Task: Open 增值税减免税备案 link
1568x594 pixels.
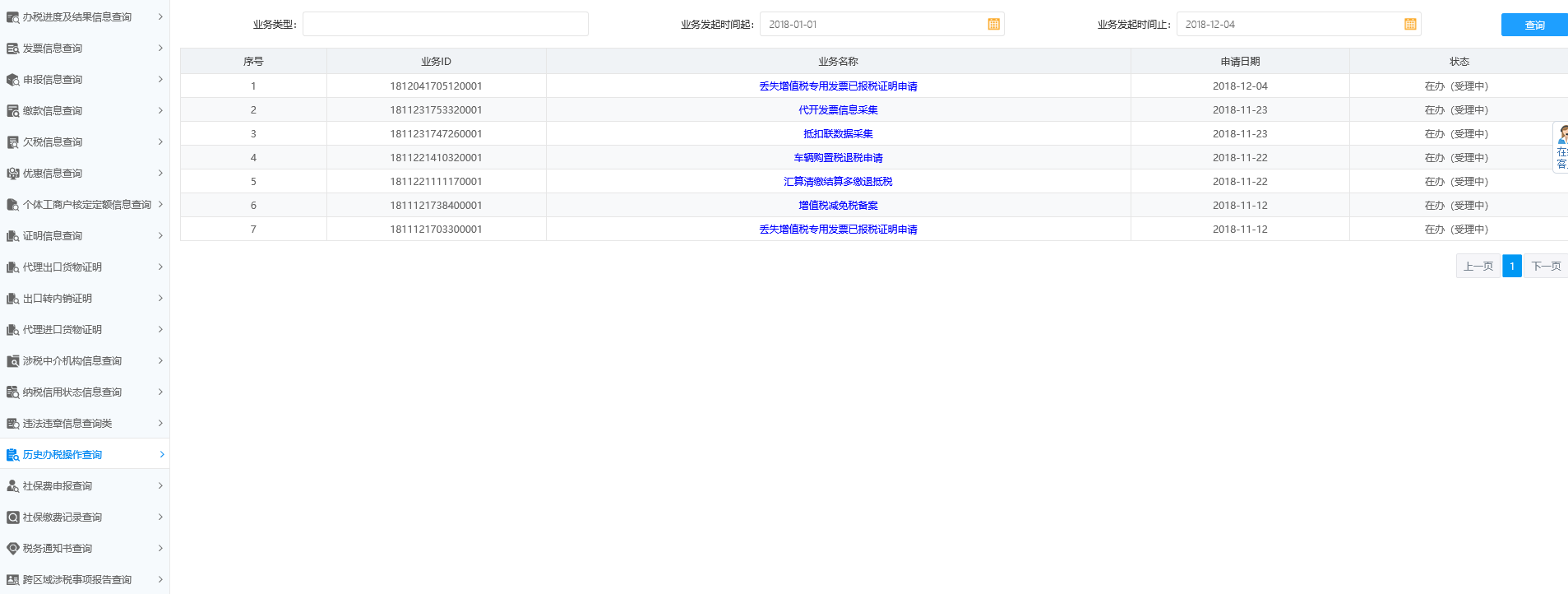Action: tap(838, 206)
